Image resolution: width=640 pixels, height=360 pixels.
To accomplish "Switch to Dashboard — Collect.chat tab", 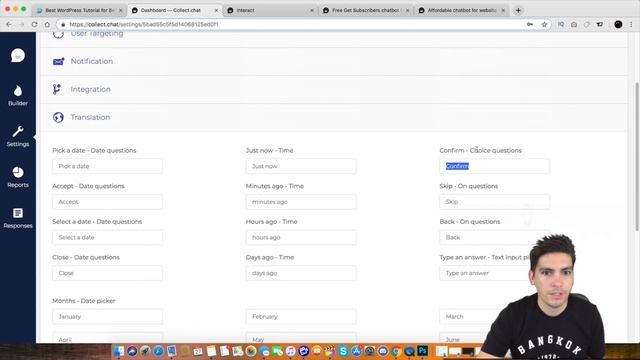I will click(175, 10).
